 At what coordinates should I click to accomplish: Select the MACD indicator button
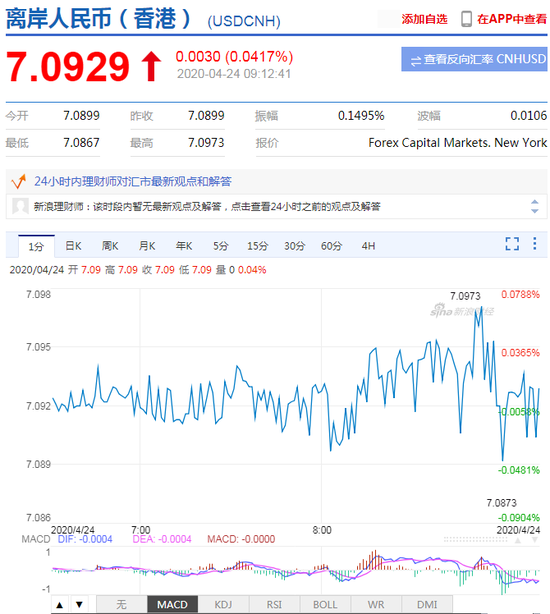pyautogui.click(x=172, y=605)
